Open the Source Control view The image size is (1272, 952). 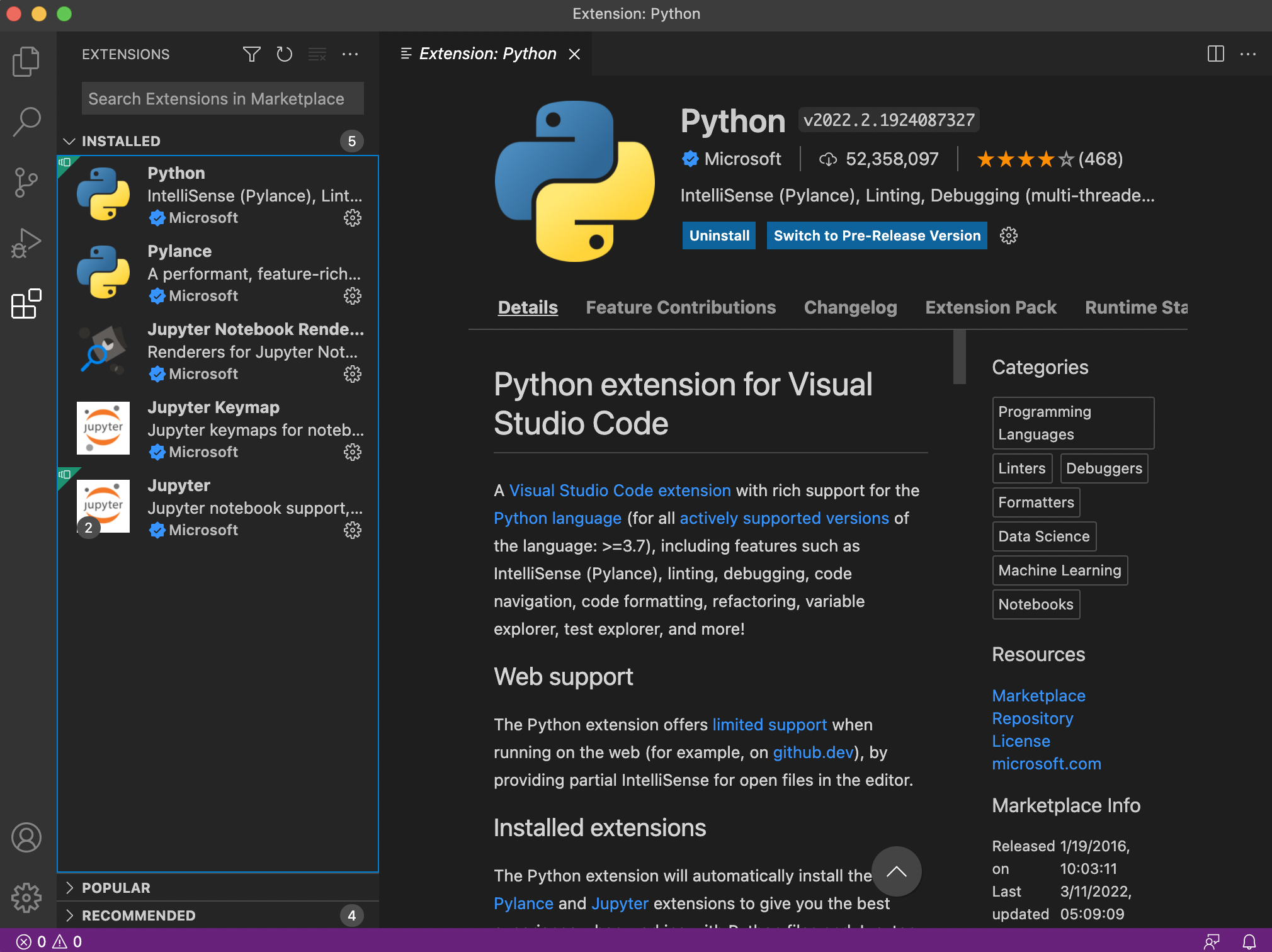click(x=26, y=183)
